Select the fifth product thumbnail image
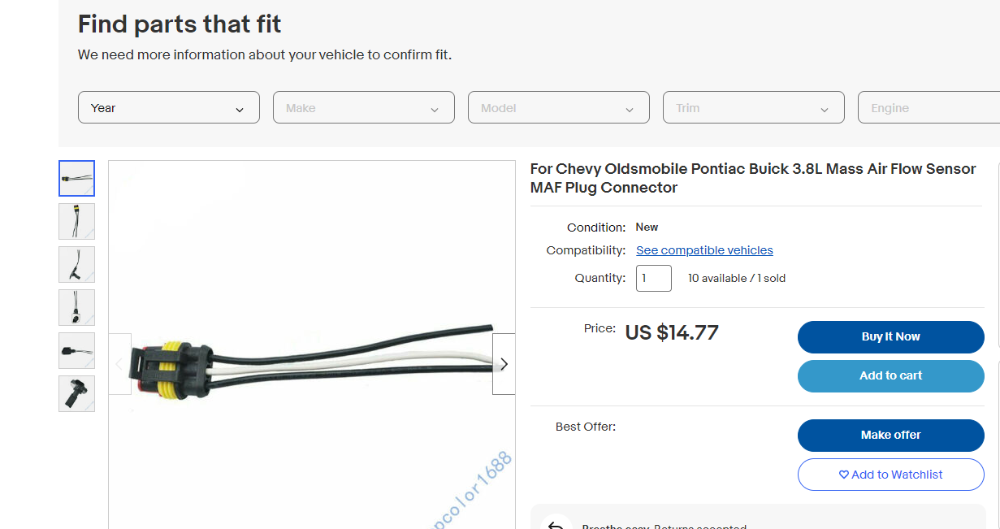The image size is (1000, 529). click(77, 350)
